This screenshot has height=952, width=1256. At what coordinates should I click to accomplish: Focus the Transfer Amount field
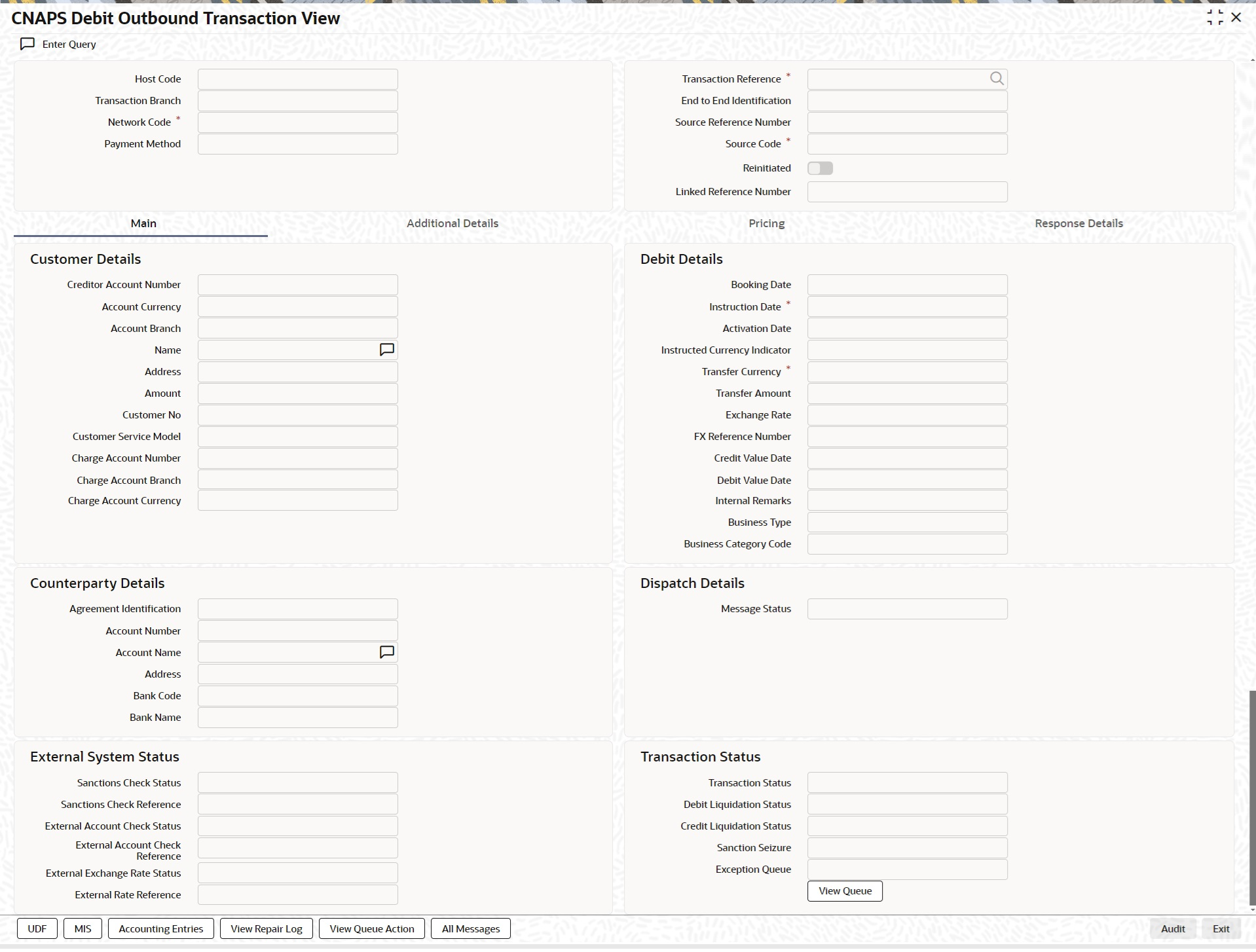coord(908,394)
